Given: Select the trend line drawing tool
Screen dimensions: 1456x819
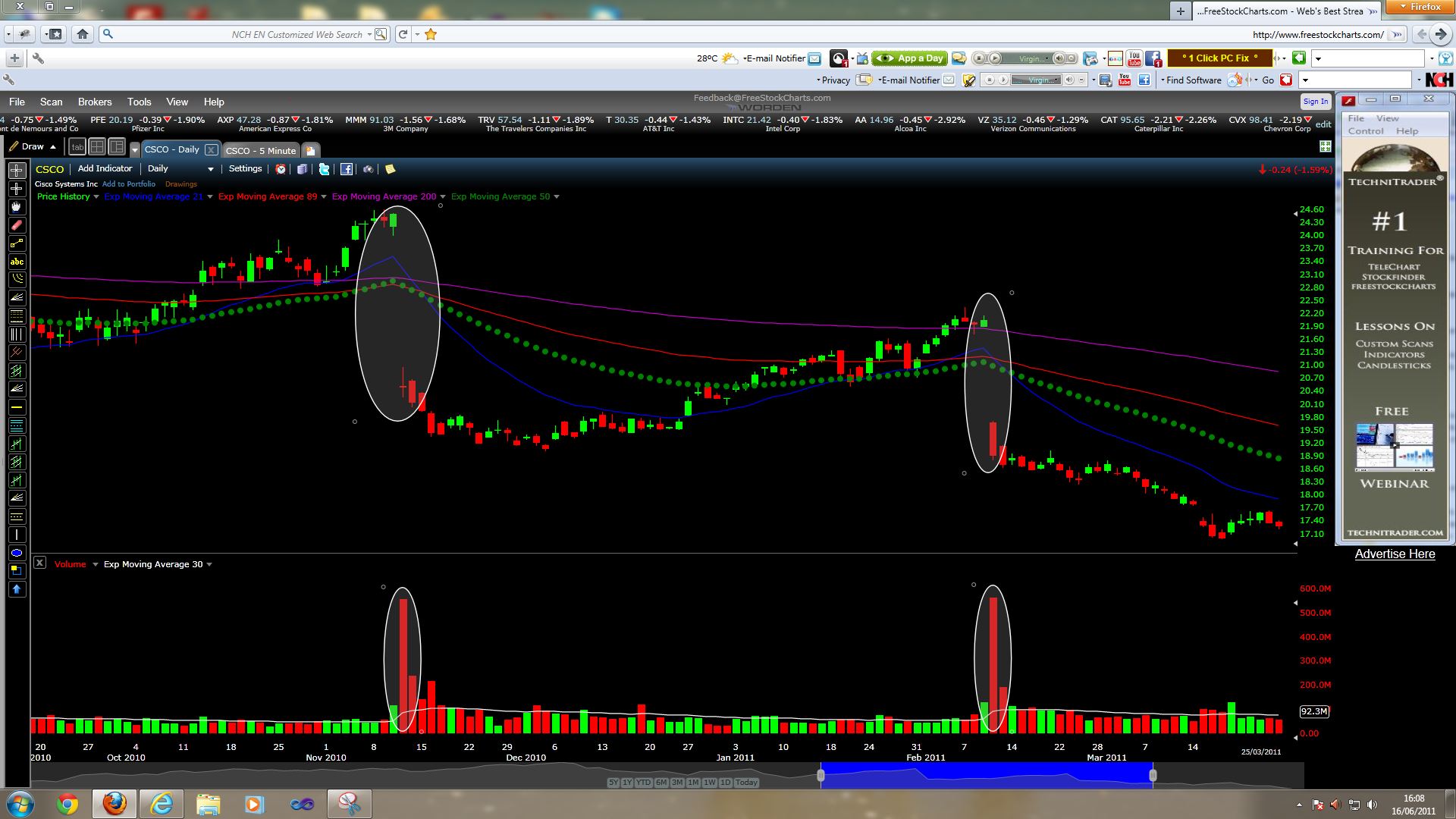Looking at the screenshot, I should click(17, 243).
